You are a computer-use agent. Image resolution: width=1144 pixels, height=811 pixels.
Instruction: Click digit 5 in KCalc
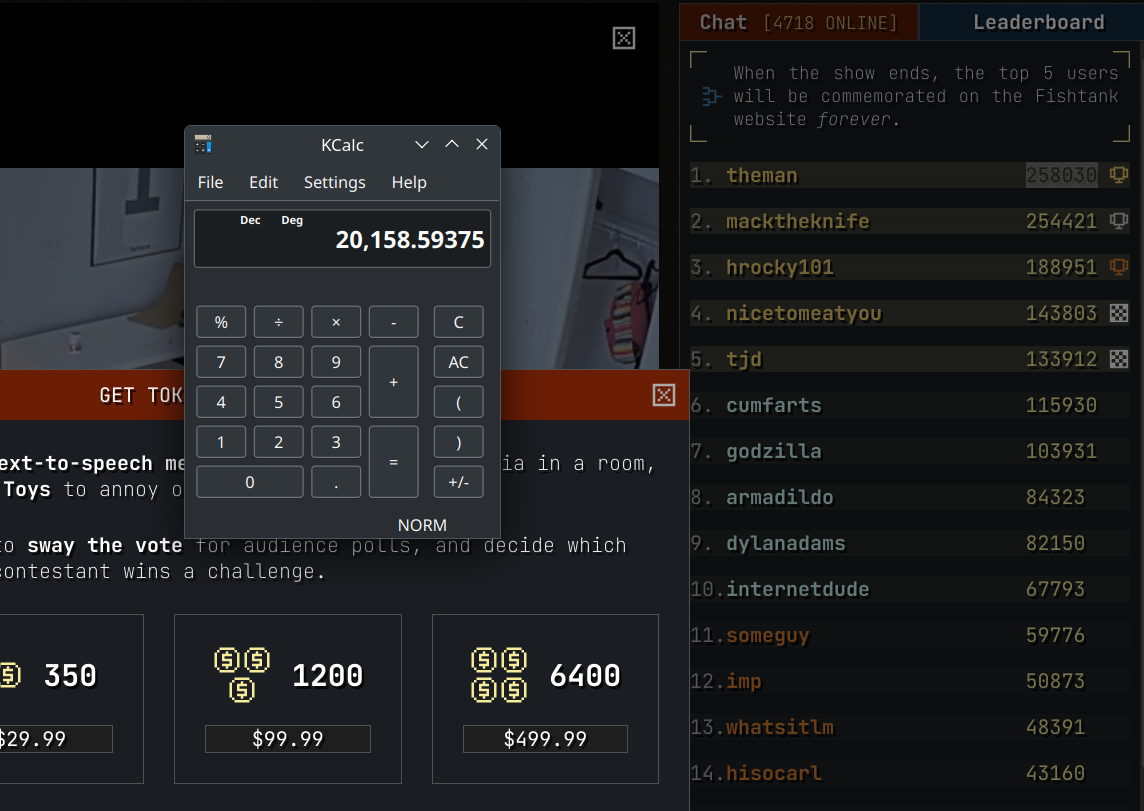(x=279, y=403)
